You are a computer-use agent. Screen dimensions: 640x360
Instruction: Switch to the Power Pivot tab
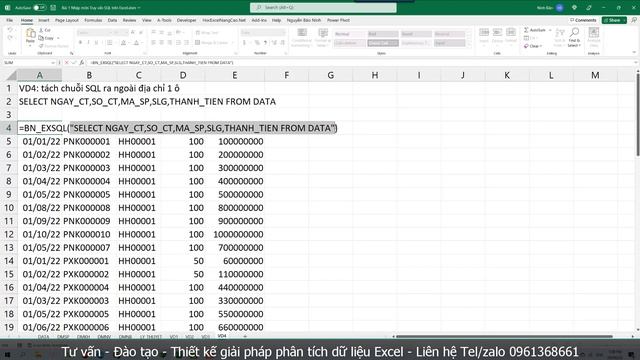(338, 20)
